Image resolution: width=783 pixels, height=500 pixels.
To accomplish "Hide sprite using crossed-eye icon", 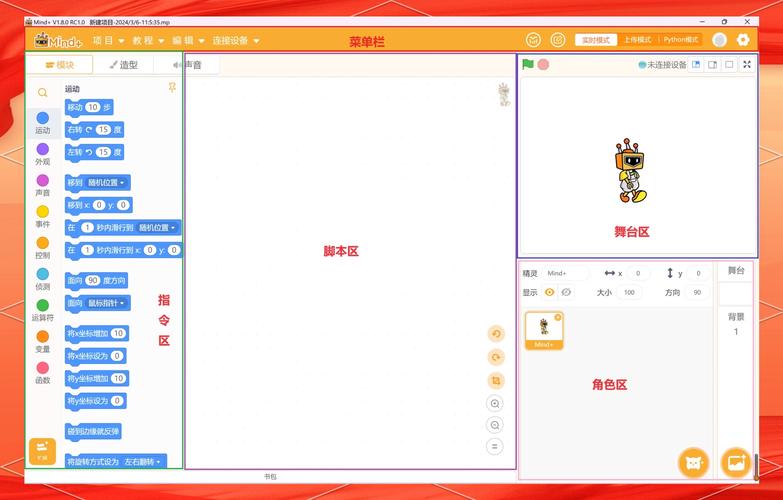I will (x=566, y=292).
